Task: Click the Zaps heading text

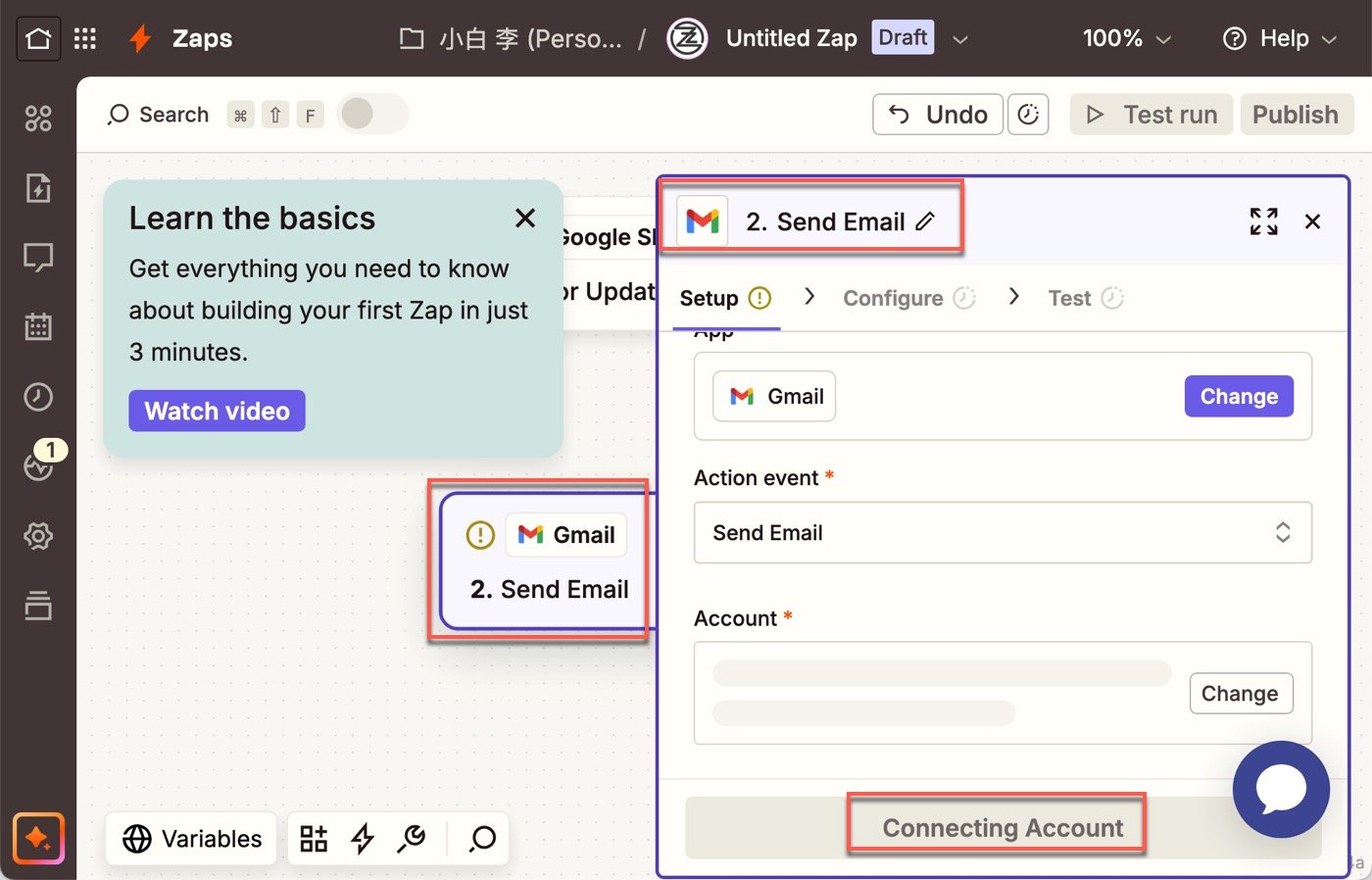Action: click(x=202, y=38)
